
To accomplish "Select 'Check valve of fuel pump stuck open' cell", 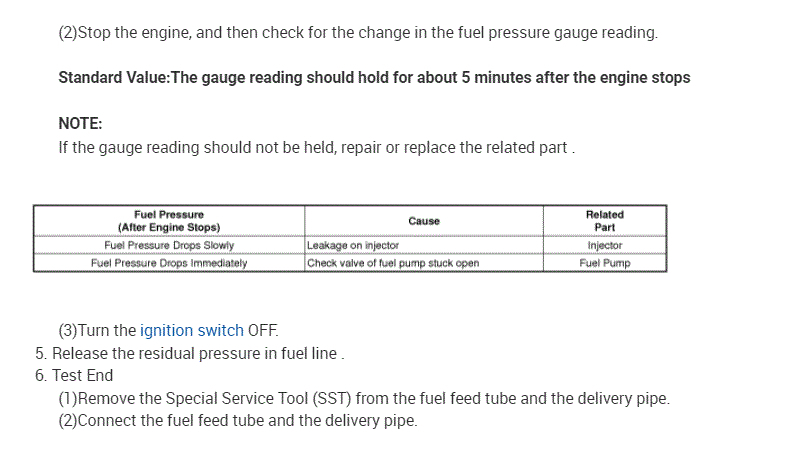I will click(x=393, y=264).
